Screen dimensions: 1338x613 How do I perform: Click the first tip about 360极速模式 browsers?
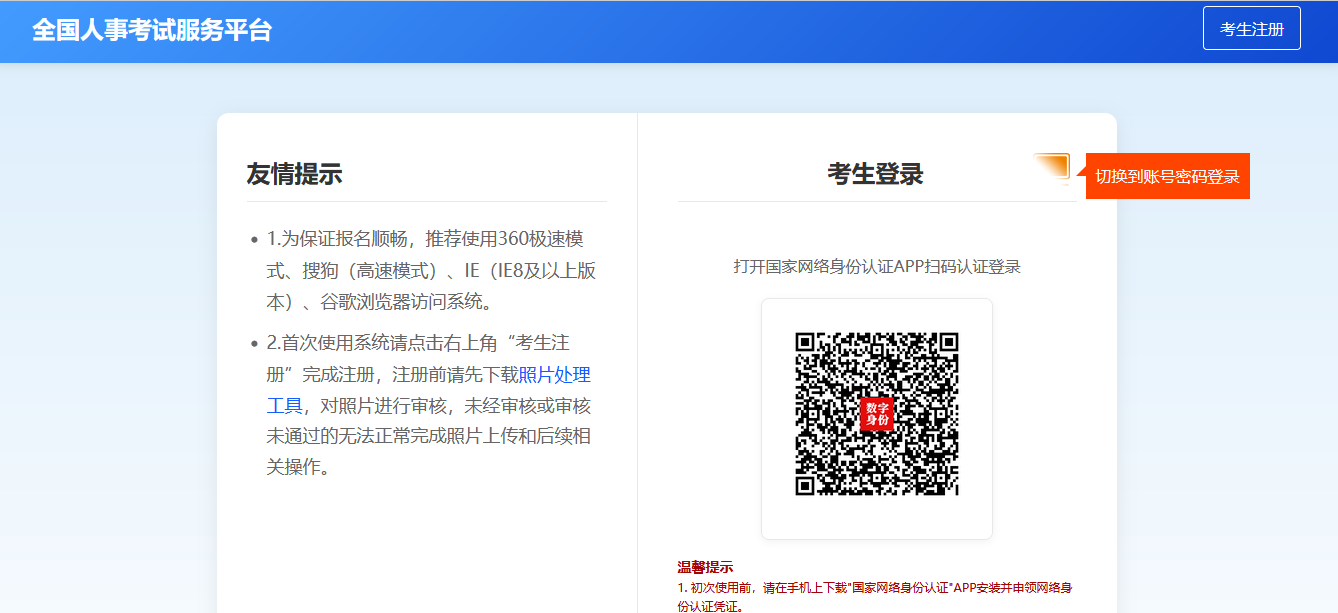(x=430, y=270)
